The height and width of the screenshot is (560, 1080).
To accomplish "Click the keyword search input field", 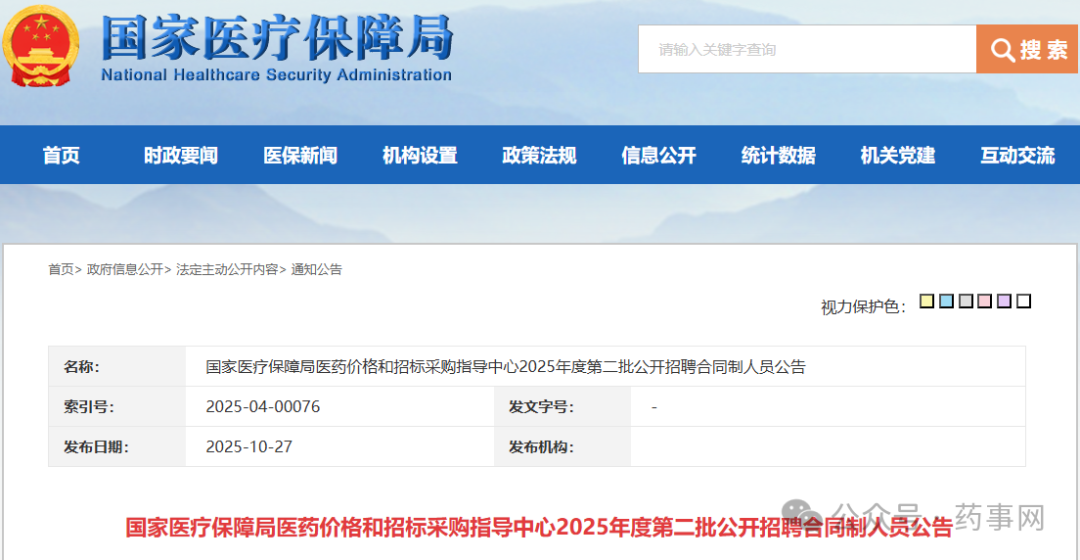I will tap(806, 50).
